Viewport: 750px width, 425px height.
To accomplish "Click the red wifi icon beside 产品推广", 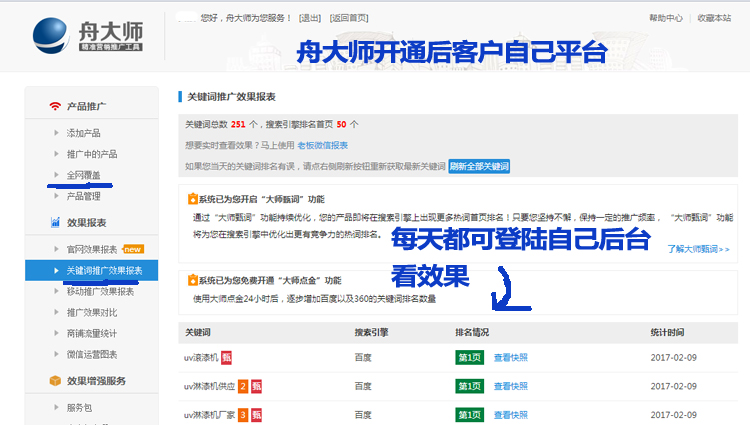I will click(55, 106).
